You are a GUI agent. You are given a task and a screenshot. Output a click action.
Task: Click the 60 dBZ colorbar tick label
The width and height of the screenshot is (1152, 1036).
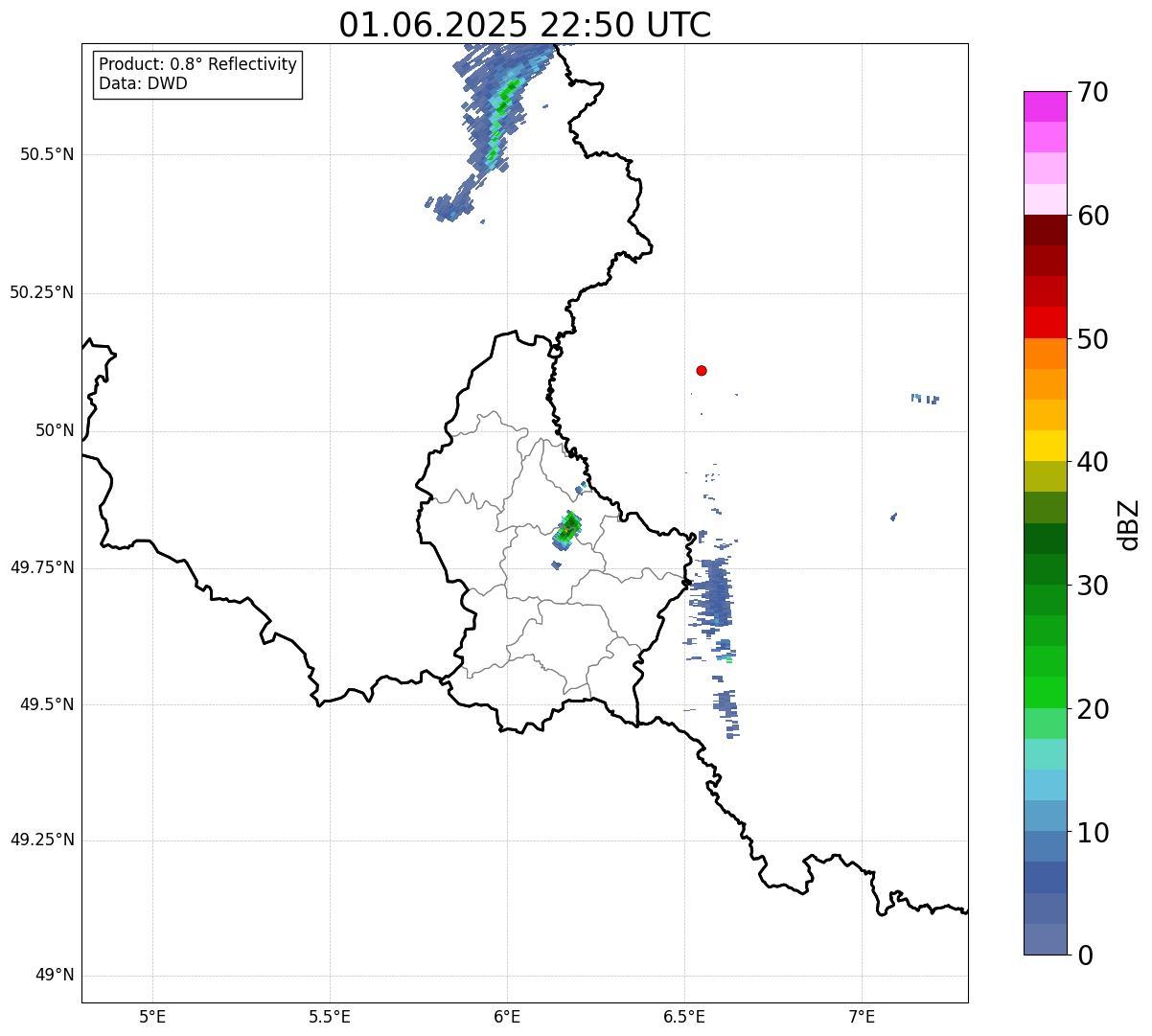pos(1093,216)
